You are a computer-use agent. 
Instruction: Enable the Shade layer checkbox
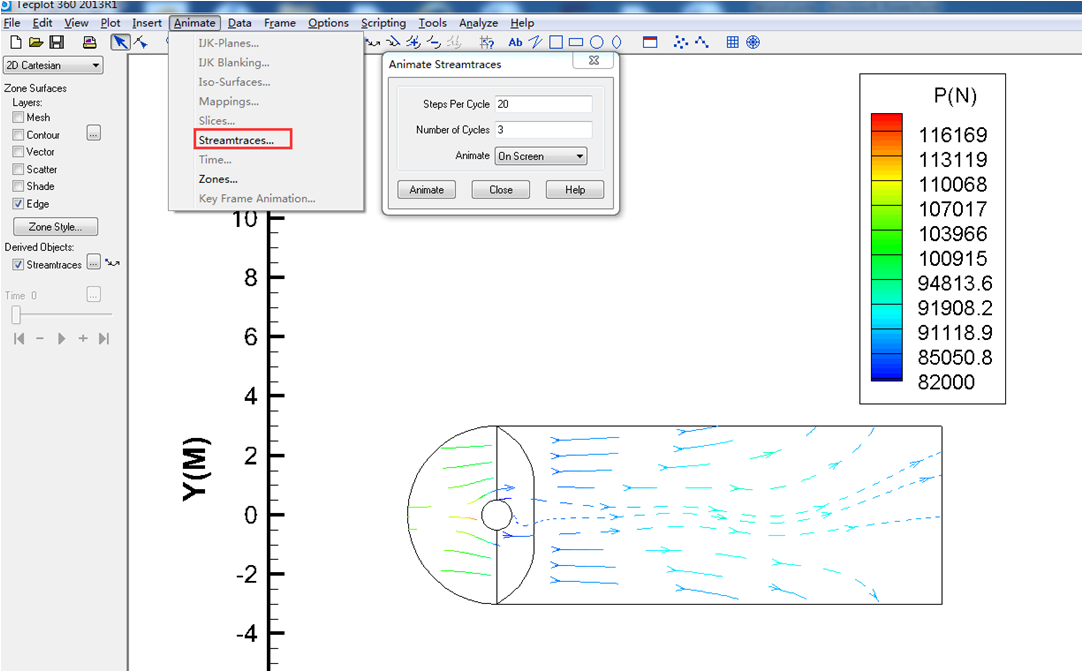coord(19,186)
